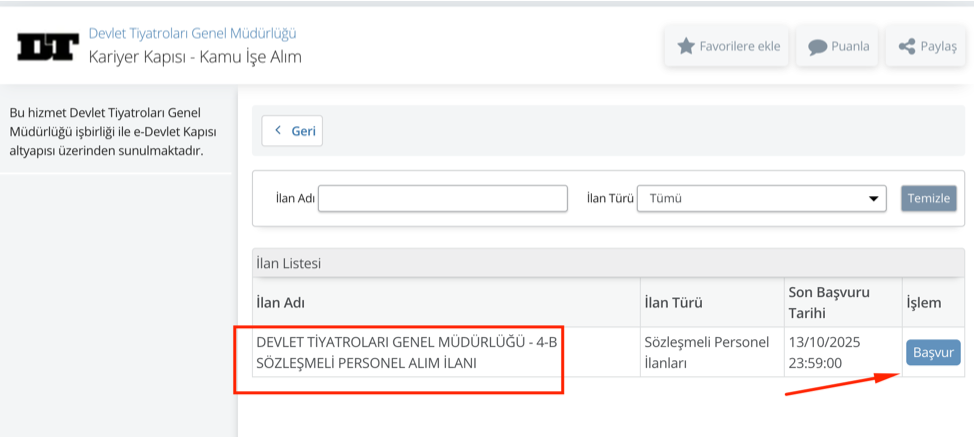
Task: Click the speech bubble Puanla icon
Action: (x=817, y=46)
